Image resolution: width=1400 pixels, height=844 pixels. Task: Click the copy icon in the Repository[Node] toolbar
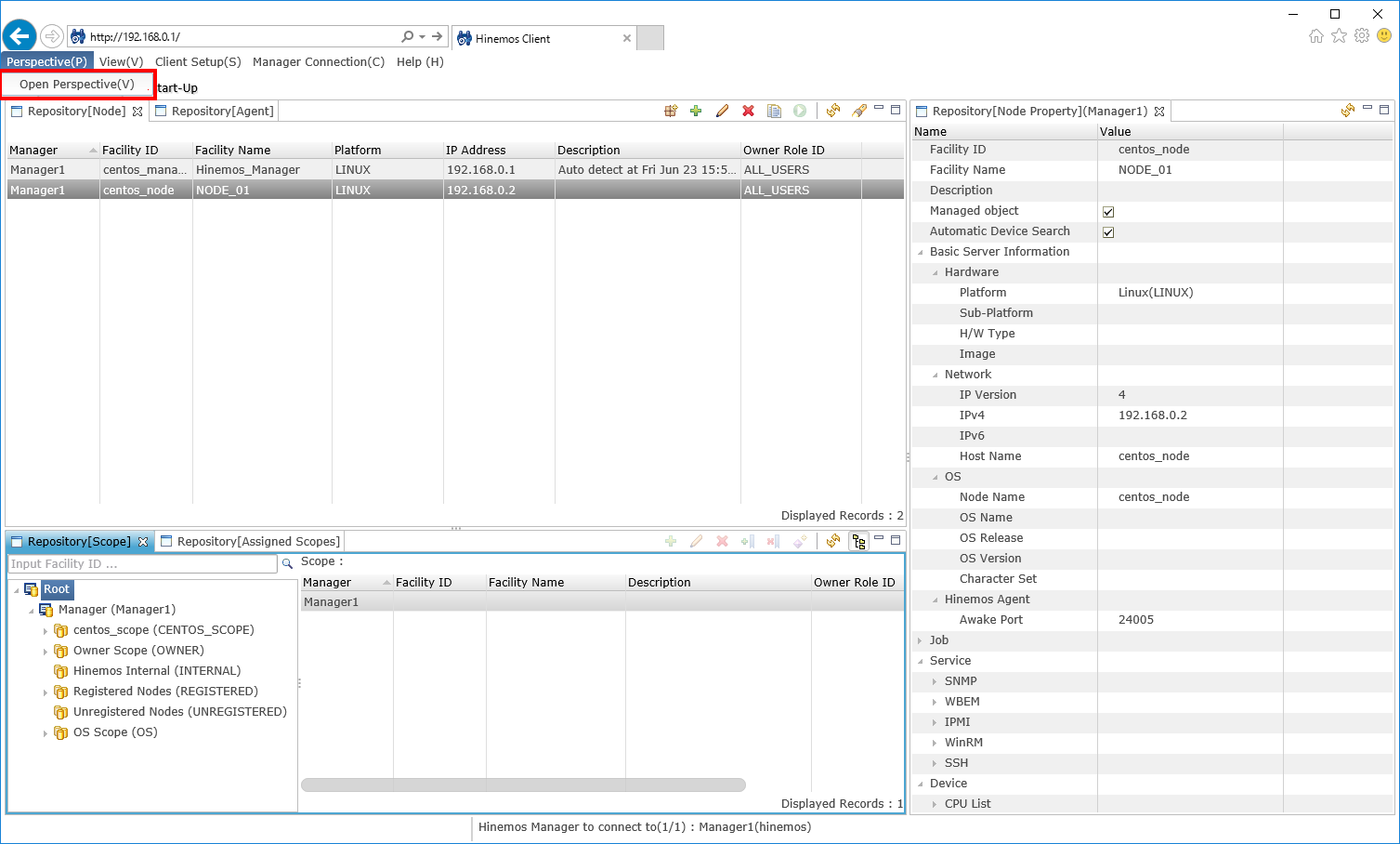(x=774, y=111)
